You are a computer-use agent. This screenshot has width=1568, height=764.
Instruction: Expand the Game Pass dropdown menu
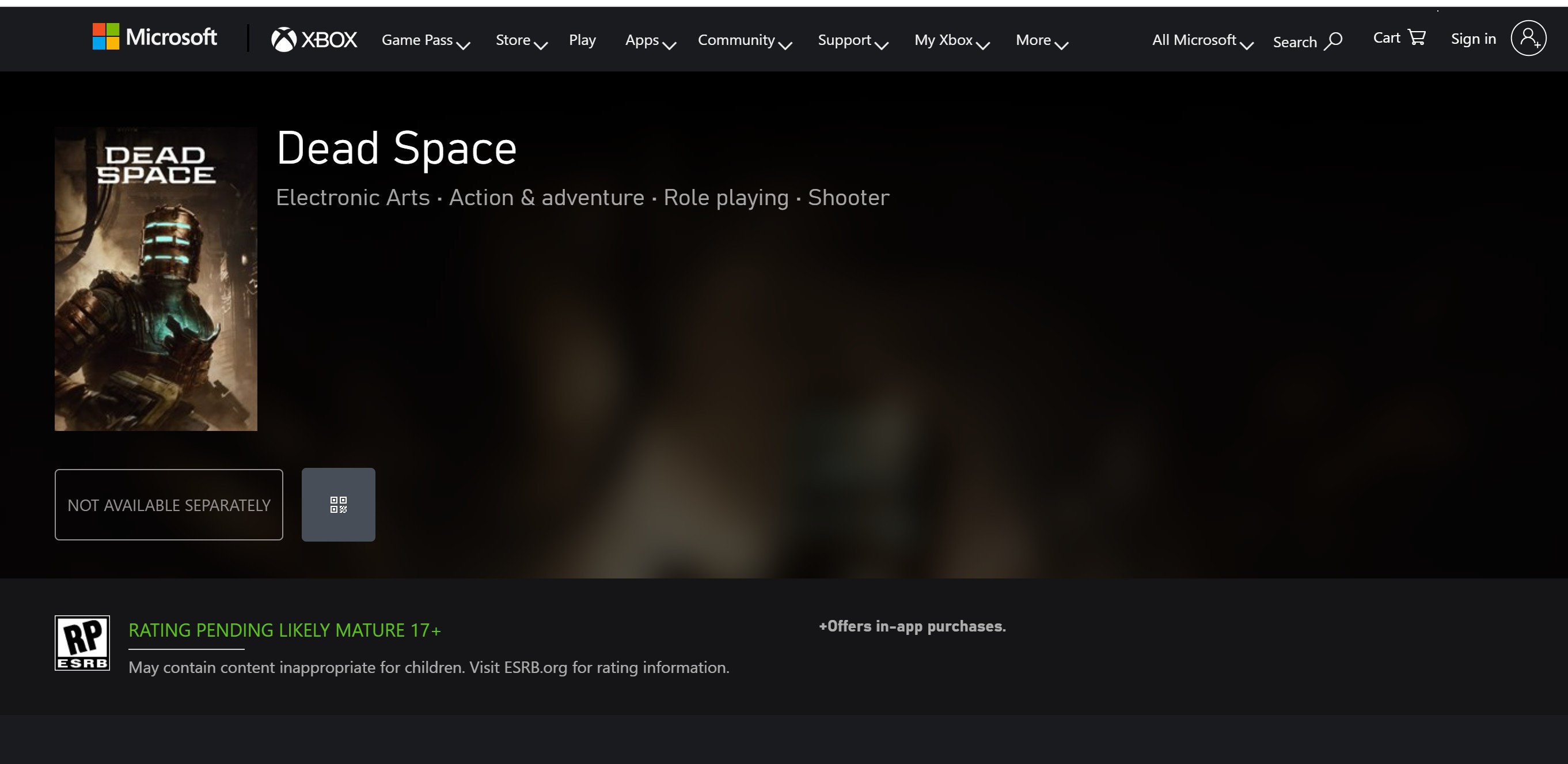[x=425, y=40]
